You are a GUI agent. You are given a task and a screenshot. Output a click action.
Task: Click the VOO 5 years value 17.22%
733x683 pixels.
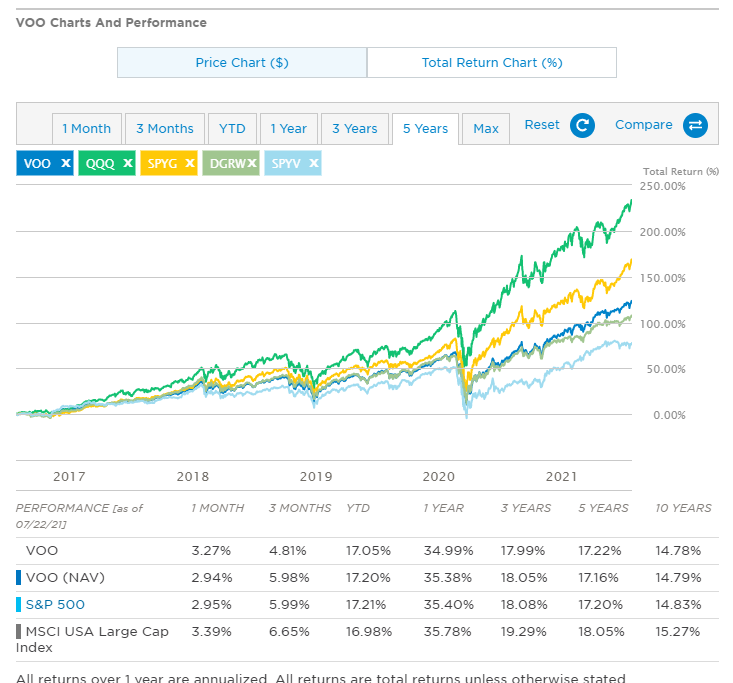[x=600, y=551]
